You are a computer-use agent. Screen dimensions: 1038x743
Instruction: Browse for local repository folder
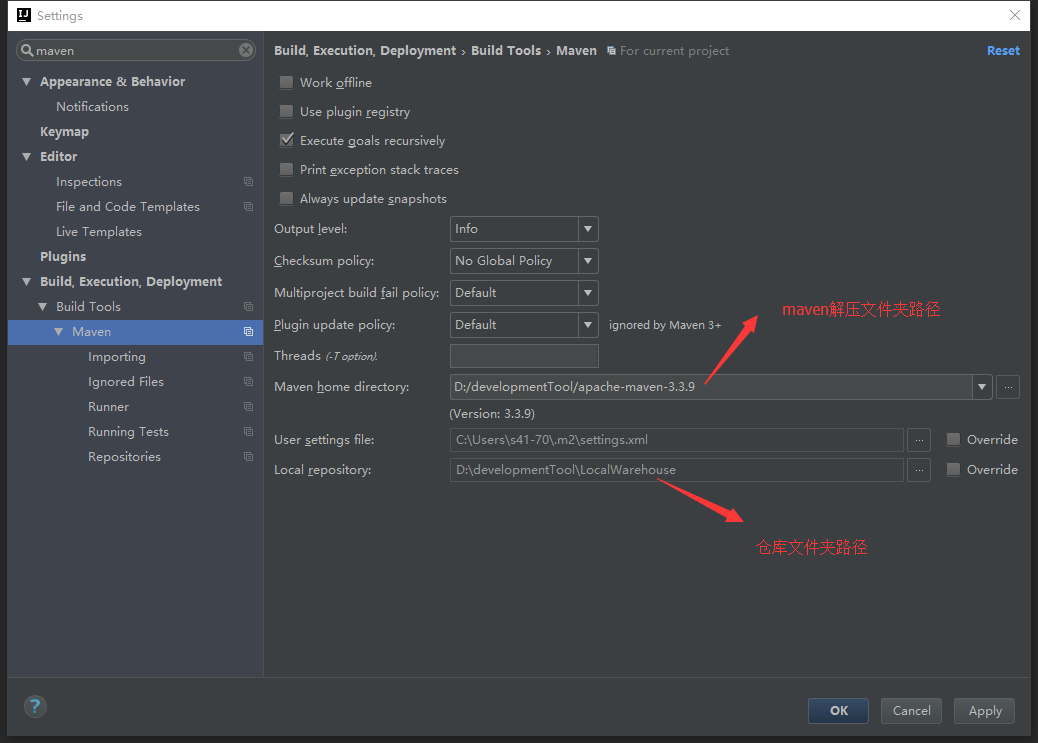point(919,470)
